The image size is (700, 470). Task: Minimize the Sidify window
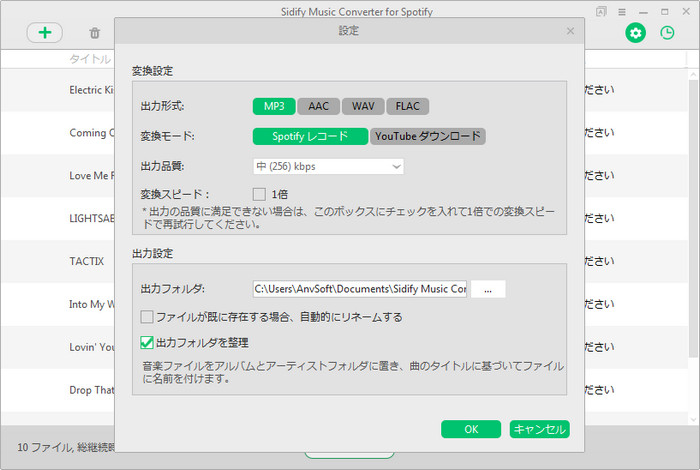643,12
